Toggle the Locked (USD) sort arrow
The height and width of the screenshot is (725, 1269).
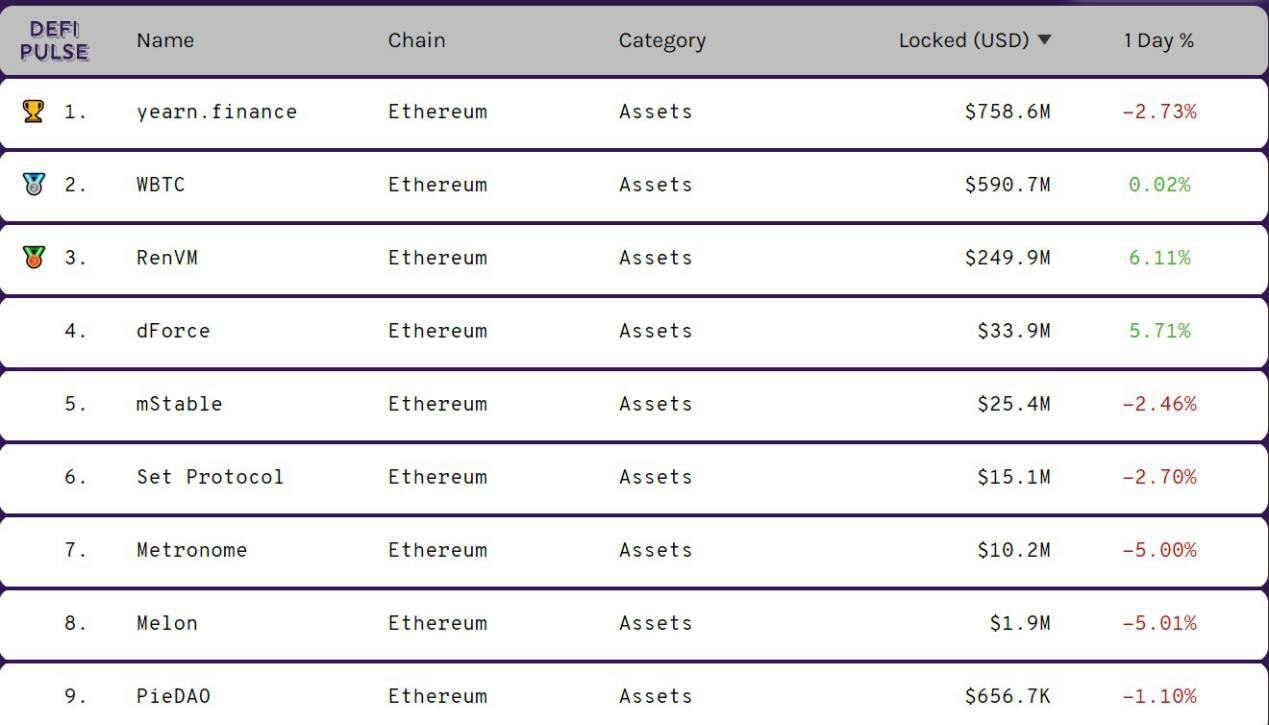coord(1045,41)
